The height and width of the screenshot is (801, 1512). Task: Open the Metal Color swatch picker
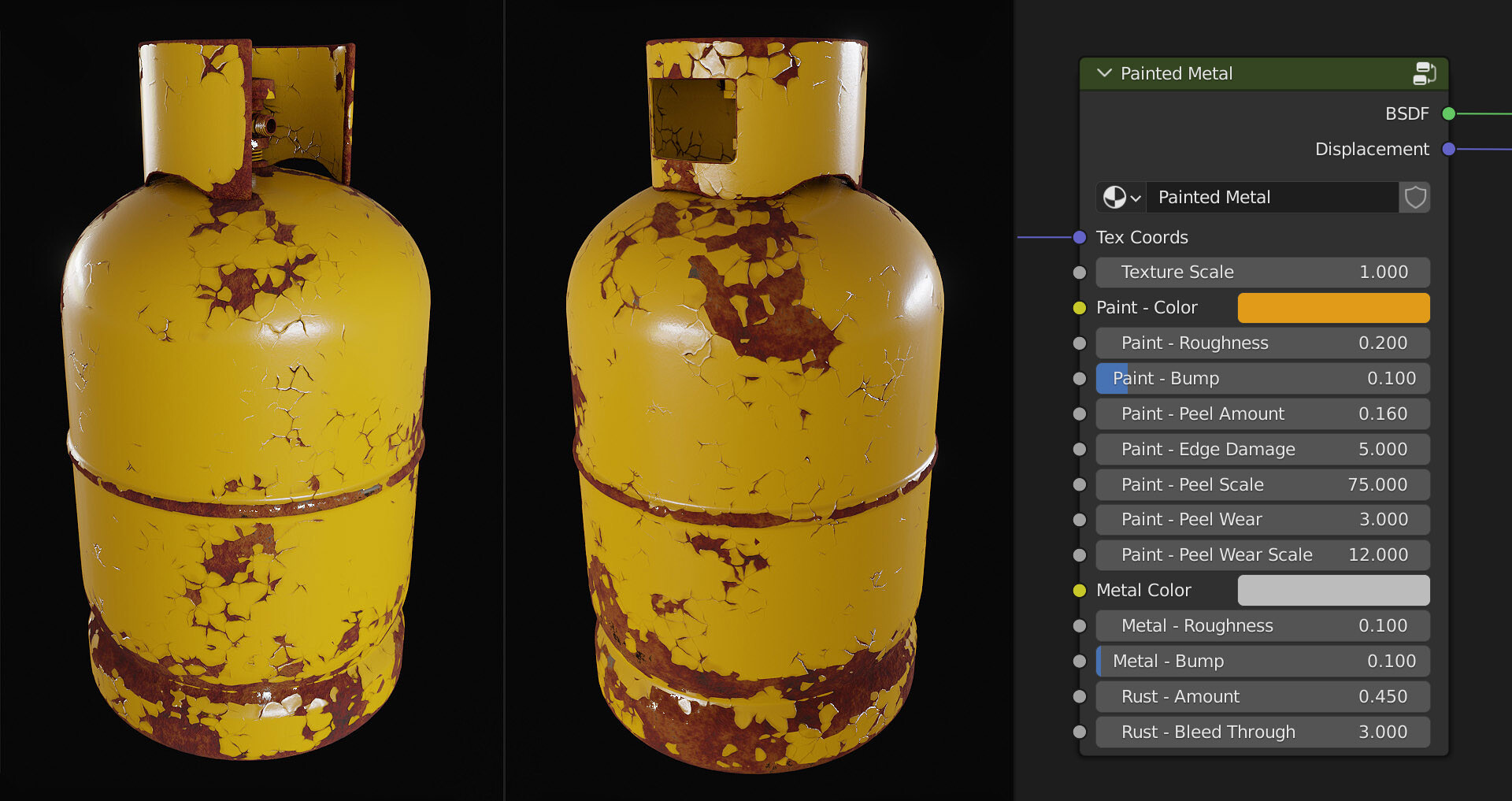click(1333, 589)
